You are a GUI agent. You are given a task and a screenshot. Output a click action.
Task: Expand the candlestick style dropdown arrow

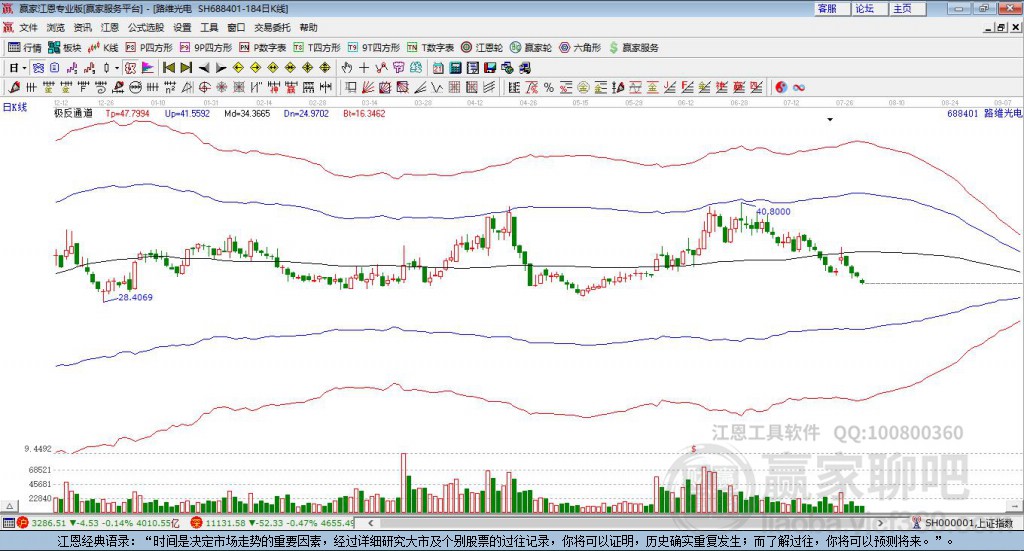tap(117, 68)
